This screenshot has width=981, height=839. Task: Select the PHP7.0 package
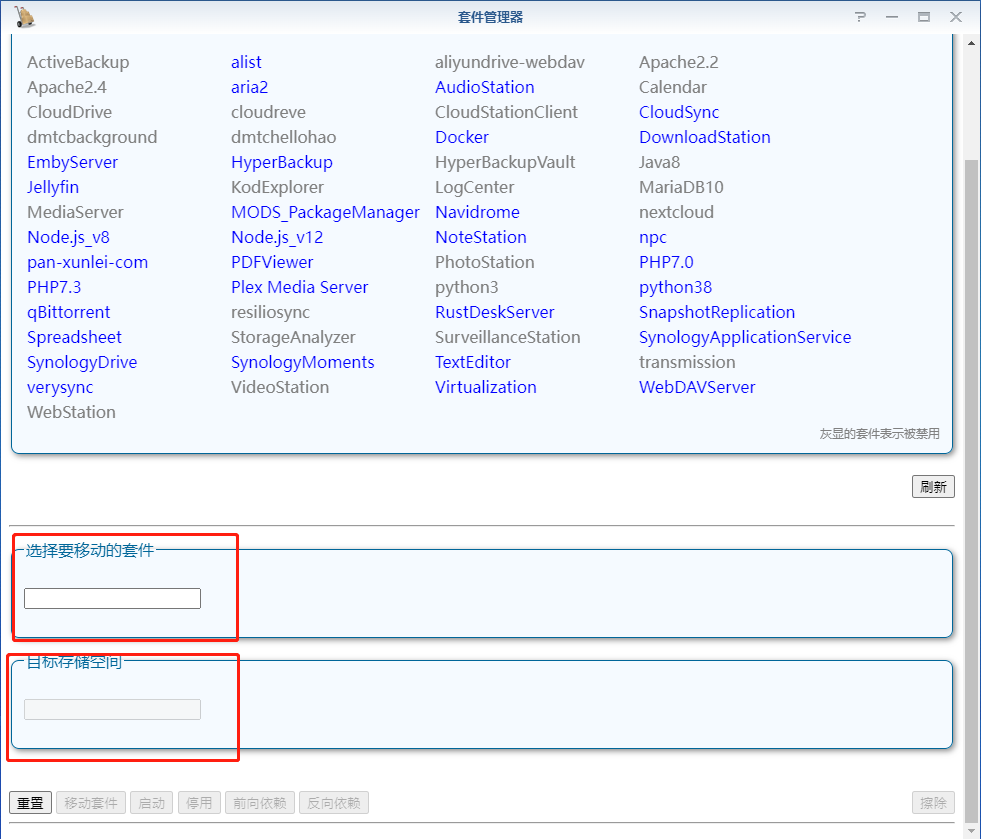point(666,262)
